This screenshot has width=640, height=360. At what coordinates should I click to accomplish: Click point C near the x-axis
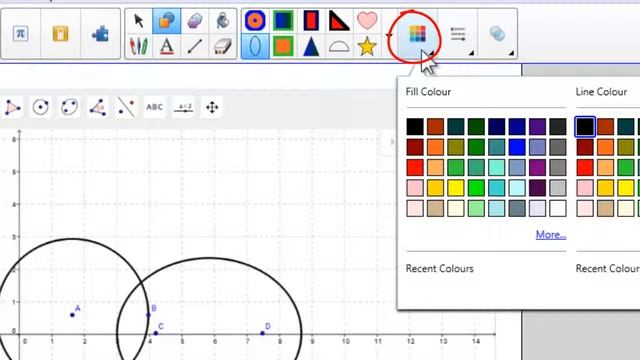point(156,333)
